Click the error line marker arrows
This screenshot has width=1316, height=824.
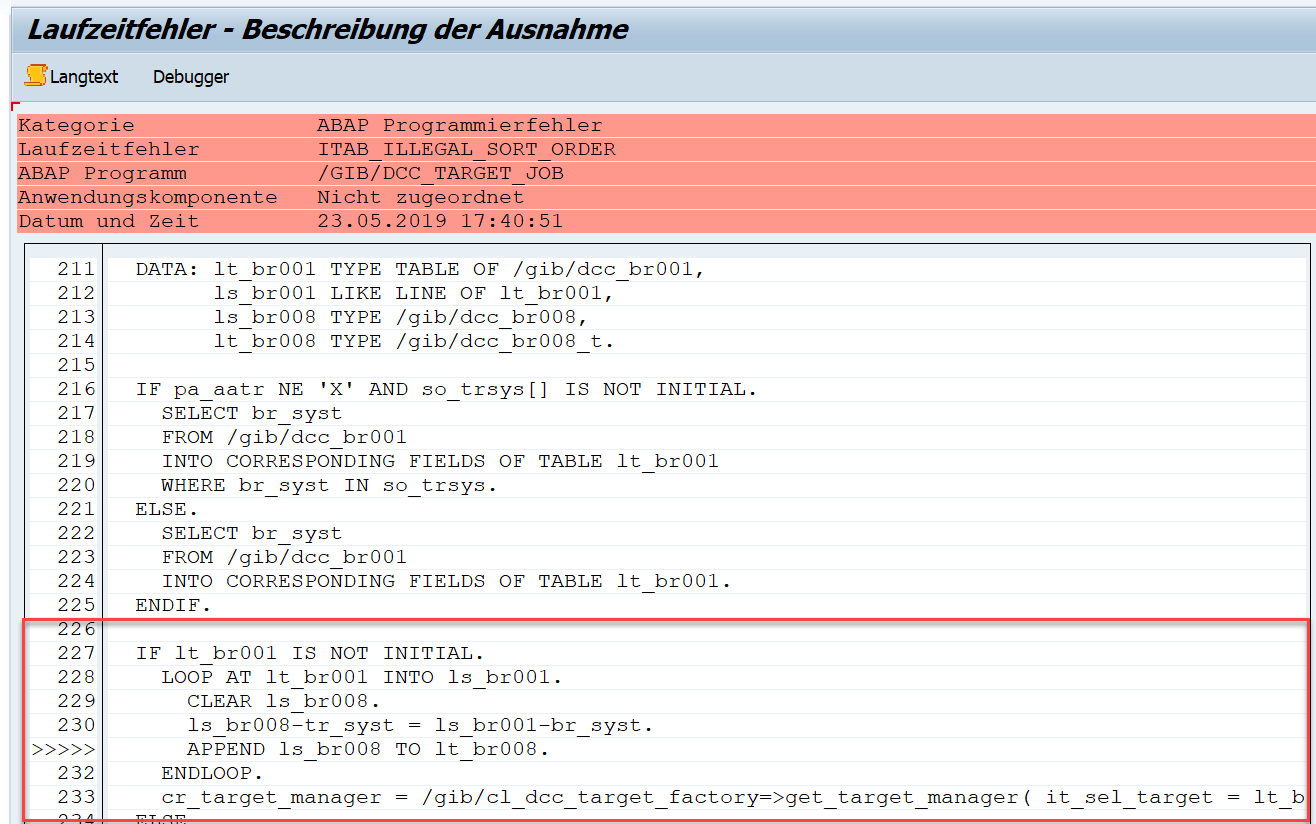[x=63, y=749]
